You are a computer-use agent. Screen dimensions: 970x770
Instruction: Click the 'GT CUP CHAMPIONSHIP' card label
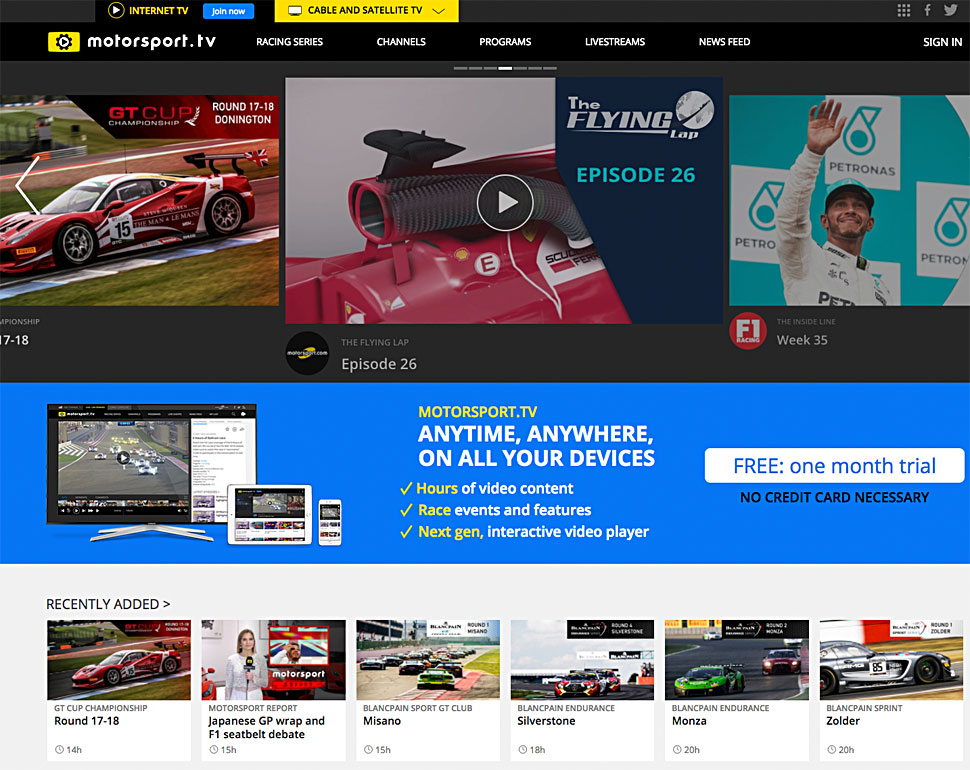[101, 708]
